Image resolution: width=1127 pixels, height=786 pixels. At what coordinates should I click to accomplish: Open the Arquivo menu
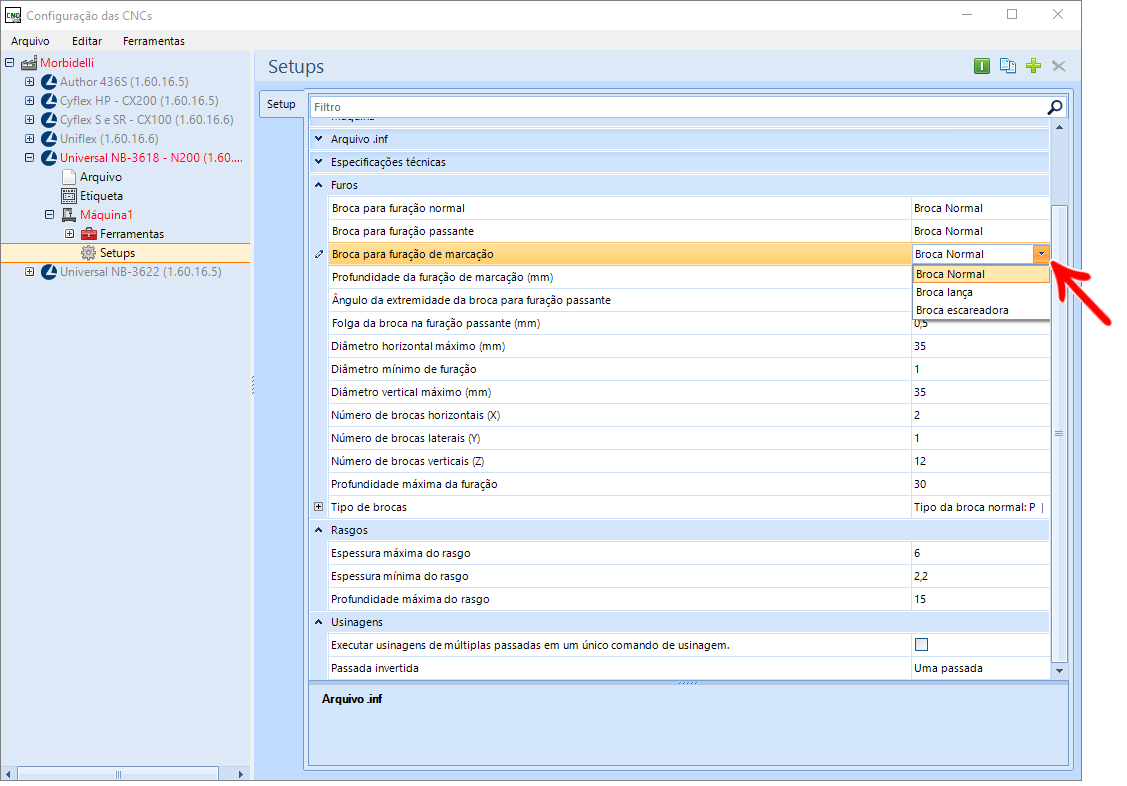click(30, 41)
